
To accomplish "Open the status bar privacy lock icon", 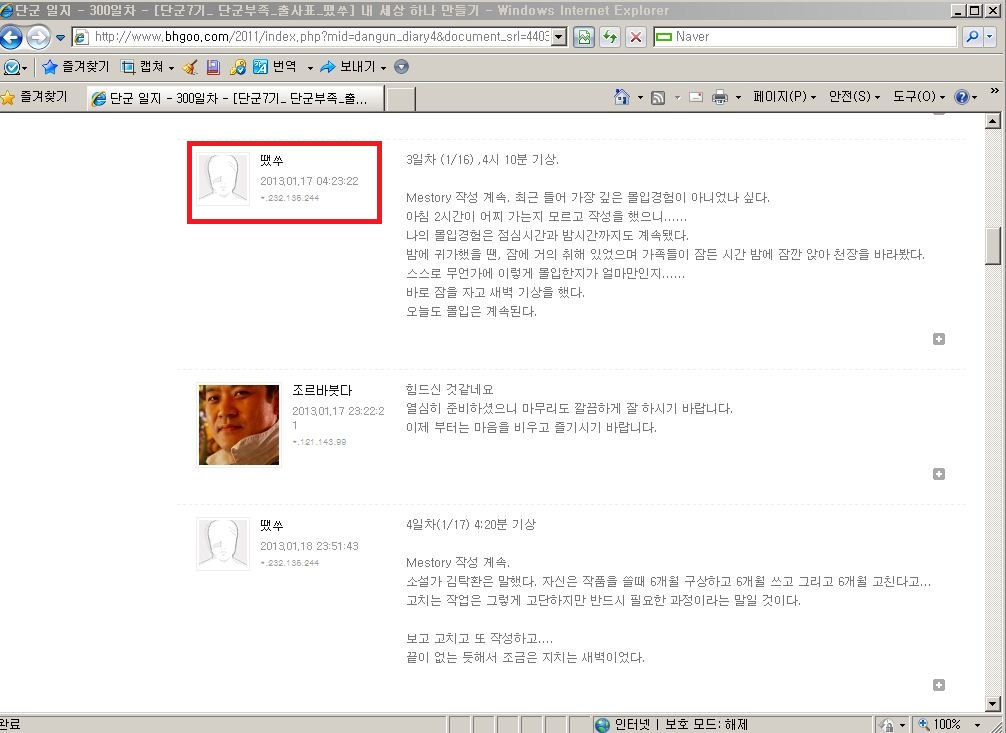I will [888, 725].
